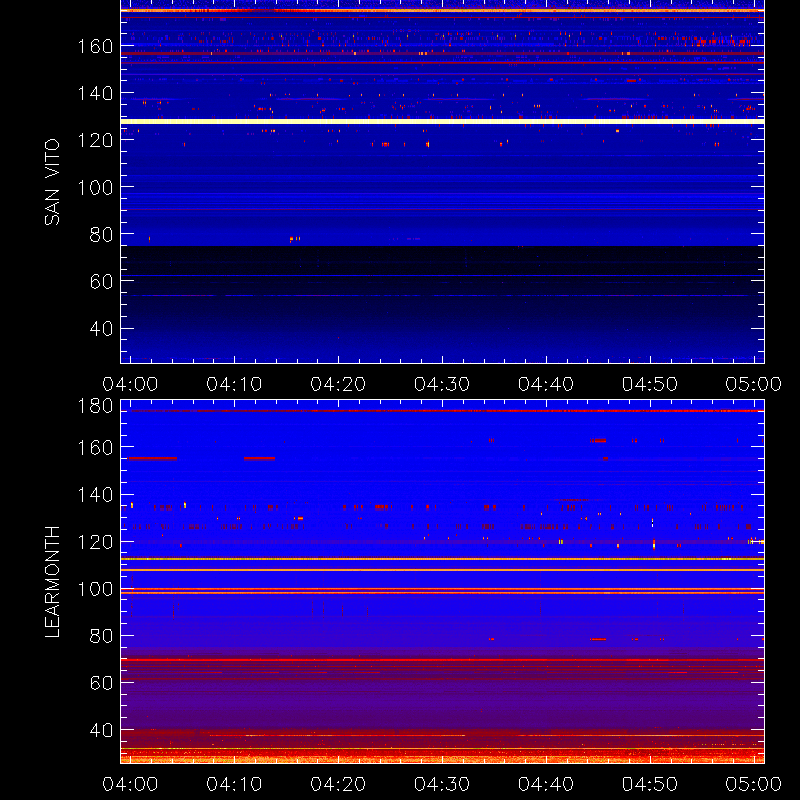
Task: Select the 160 frequency tick on Learmonth plot
Action: click(95, 448)
